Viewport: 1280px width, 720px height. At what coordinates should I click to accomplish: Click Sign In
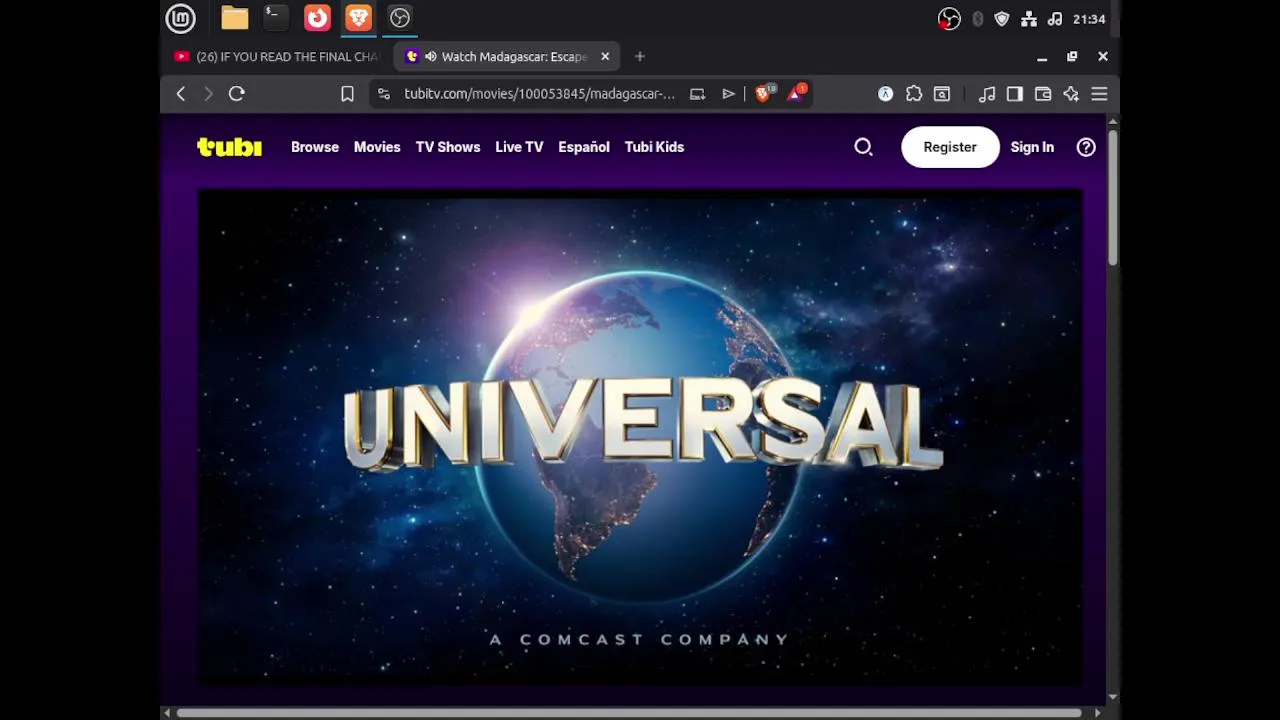(x=1032, y=147)
